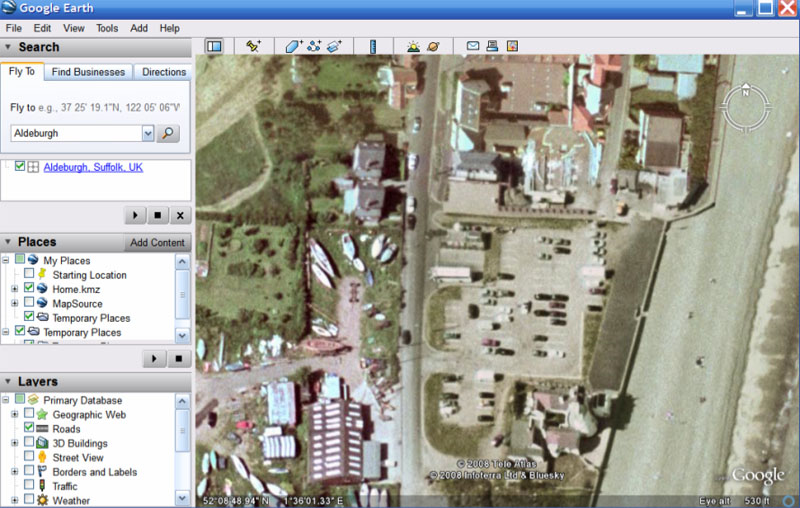This screenshot has height=508, width=800.
Task: Select the Fly To tab
Action: tap(22, 71)
